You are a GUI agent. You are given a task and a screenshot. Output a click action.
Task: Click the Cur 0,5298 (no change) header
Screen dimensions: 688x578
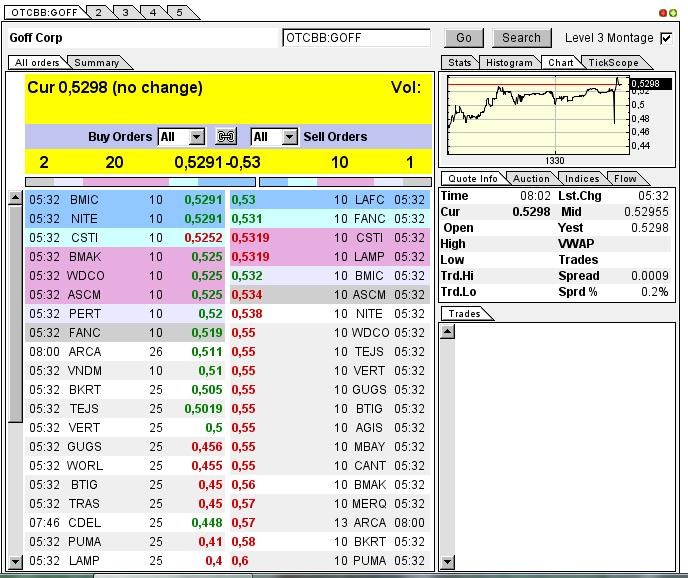(x=115, y=87)
